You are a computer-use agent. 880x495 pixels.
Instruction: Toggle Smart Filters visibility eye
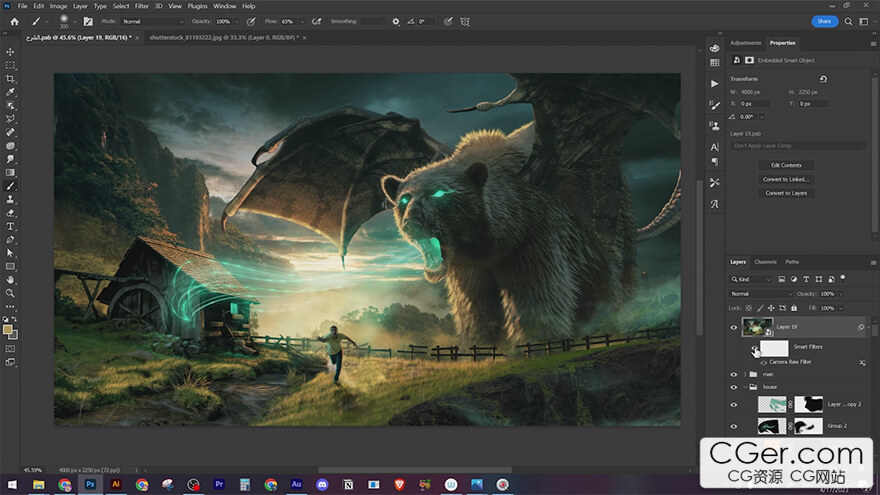click(x=755, y=349)
